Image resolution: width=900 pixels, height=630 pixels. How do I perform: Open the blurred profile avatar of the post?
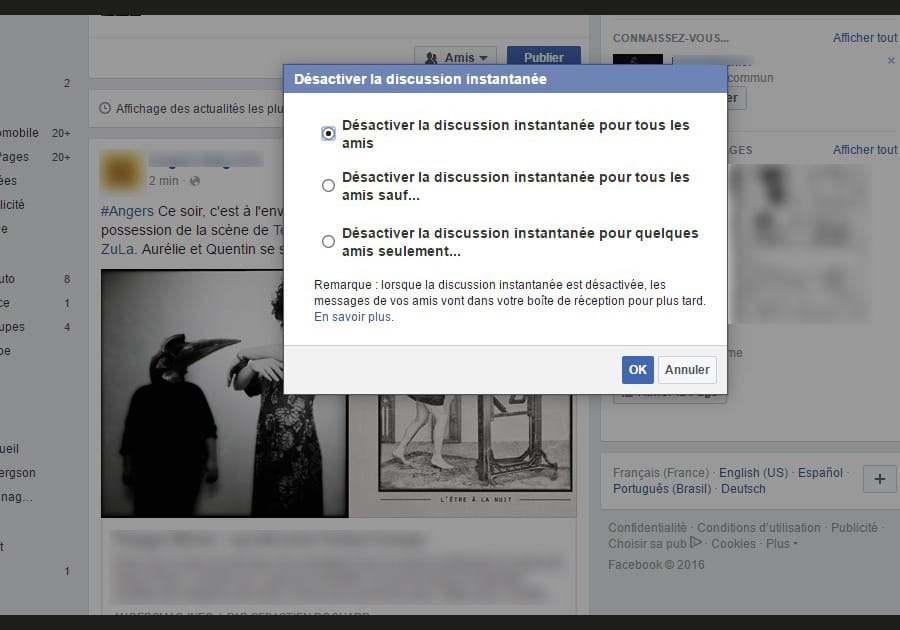tap(121, 170)
